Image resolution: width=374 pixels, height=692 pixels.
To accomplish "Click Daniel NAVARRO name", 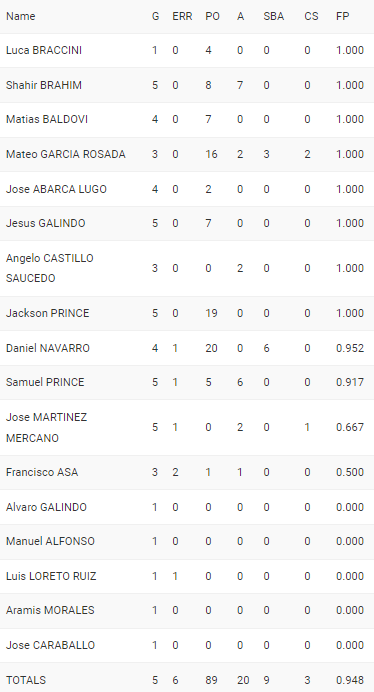I will pos(48,348).
